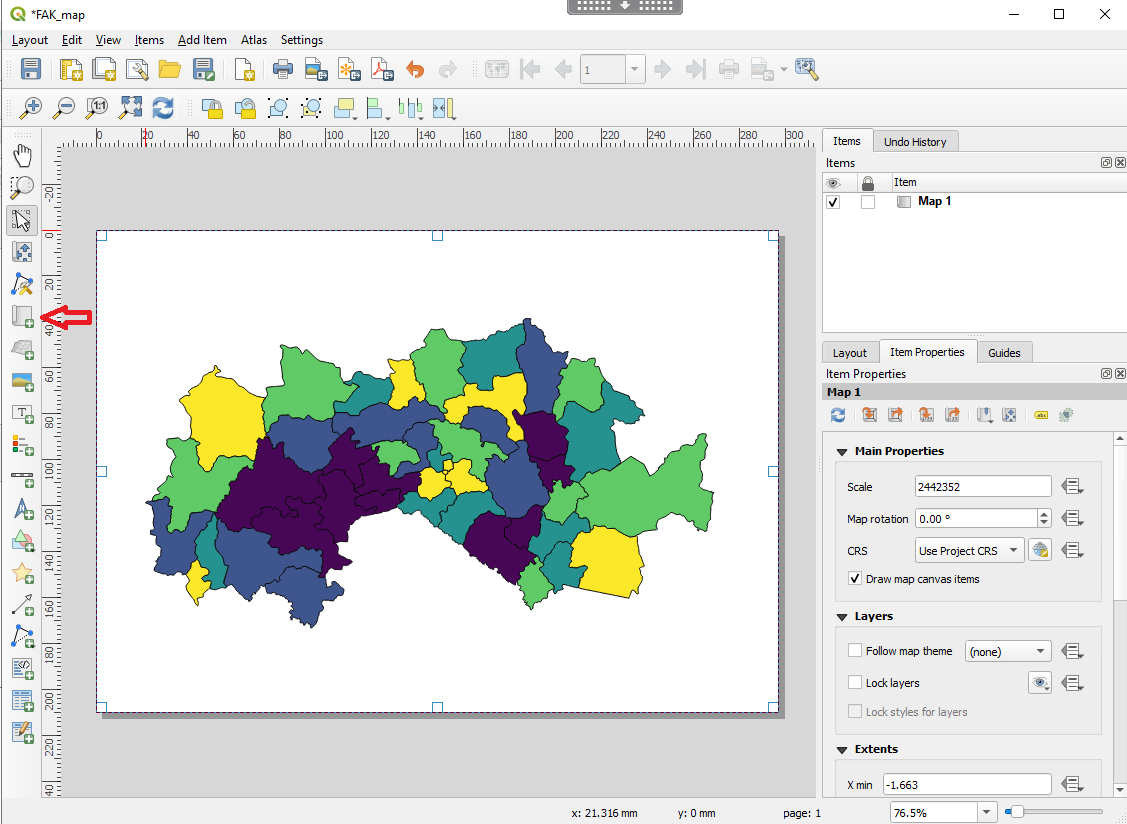Refresh the layout view
Screen dimensions: 1127x824
(163, 109)
